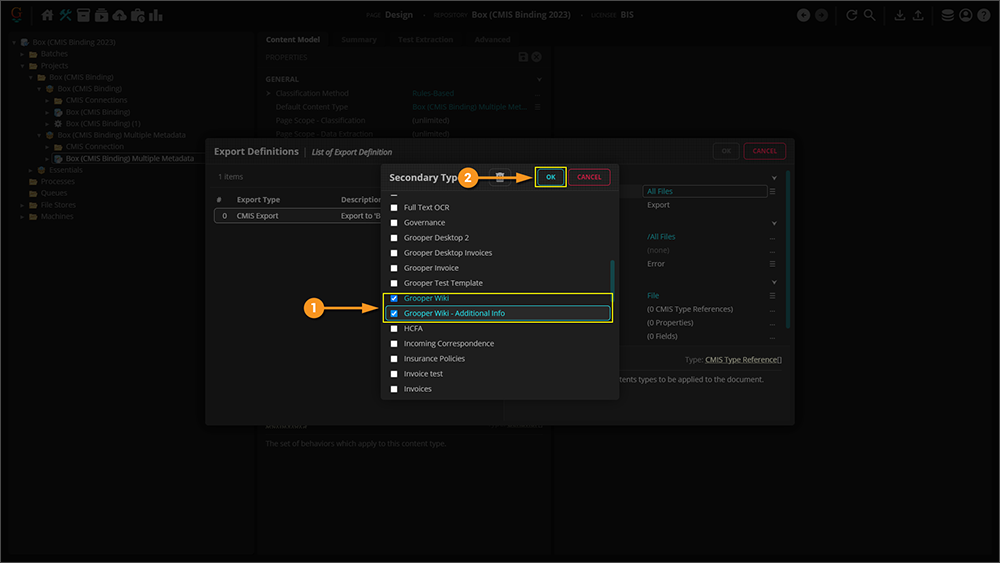Click the refresh icon in top bar
The width and height of the screenshot is (1000, 563).
[851, 15]
